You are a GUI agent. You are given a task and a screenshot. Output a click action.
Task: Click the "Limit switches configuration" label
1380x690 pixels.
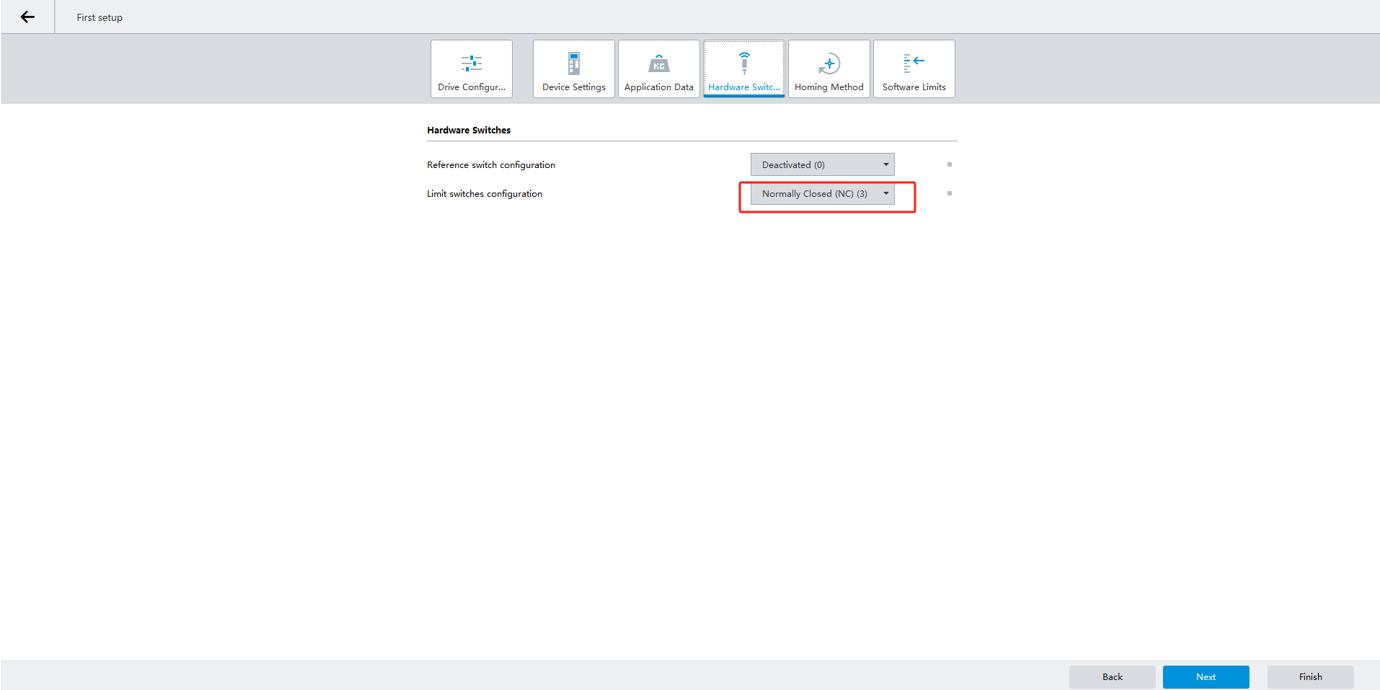[x=484, y=194]
